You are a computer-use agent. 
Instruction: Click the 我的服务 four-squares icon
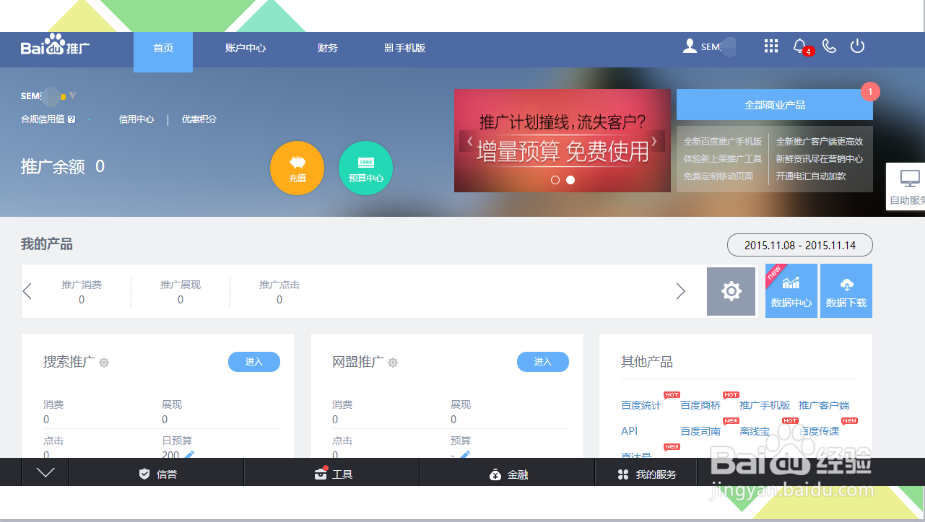(623, 474)
